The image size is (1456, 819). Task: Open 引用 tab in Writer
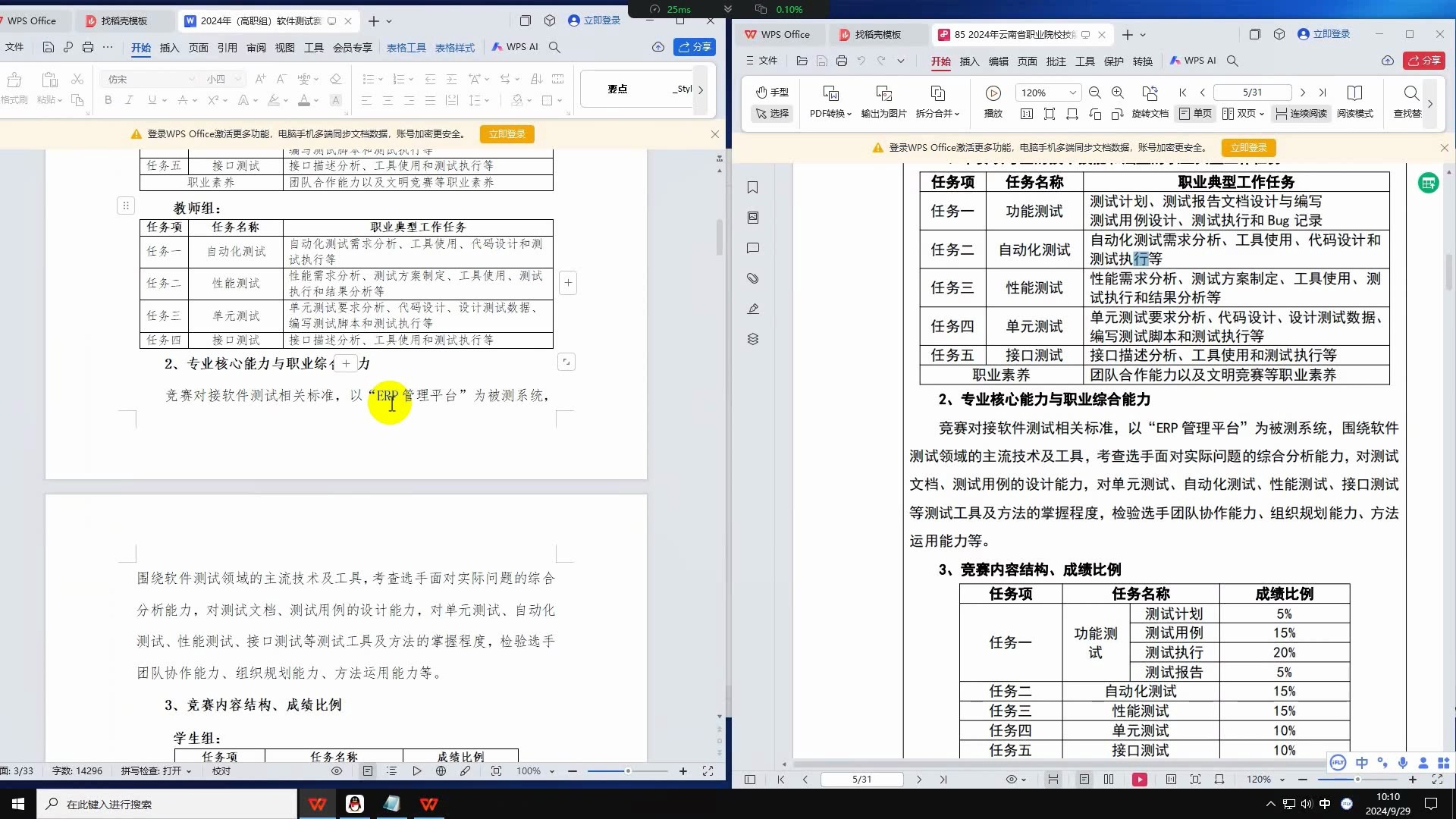point(227,47)
